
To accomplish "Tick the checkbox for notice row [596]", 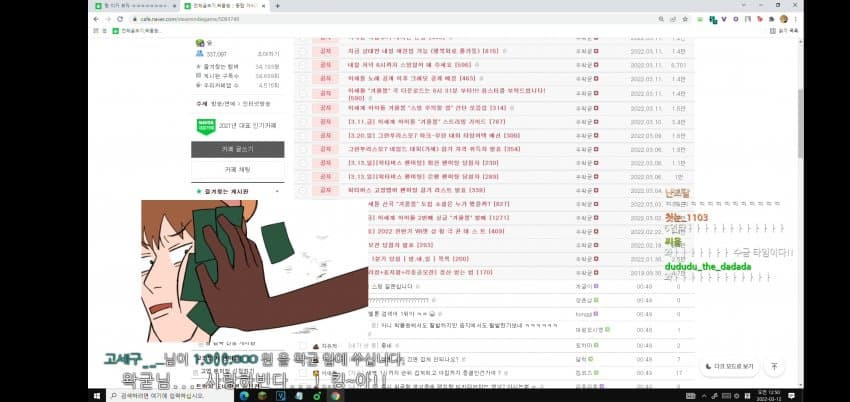I will click(302, 65).
